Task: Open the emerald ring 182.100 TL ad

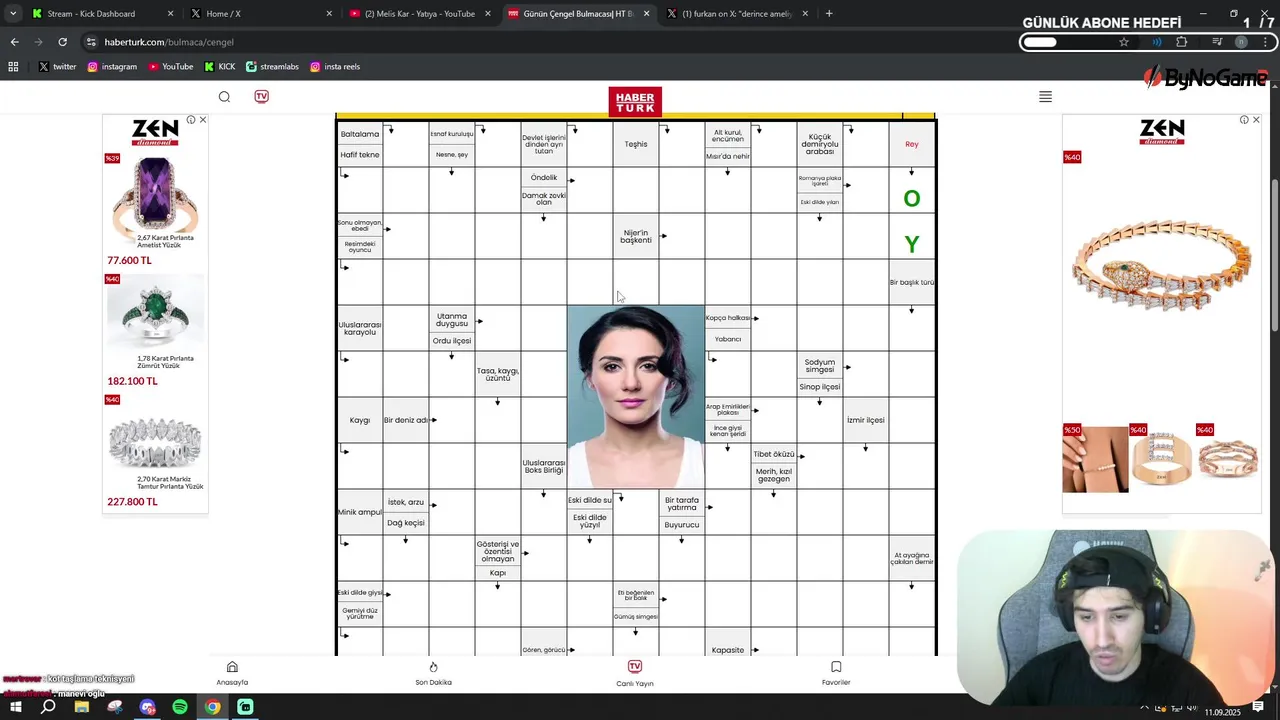Action: point(154,331)
